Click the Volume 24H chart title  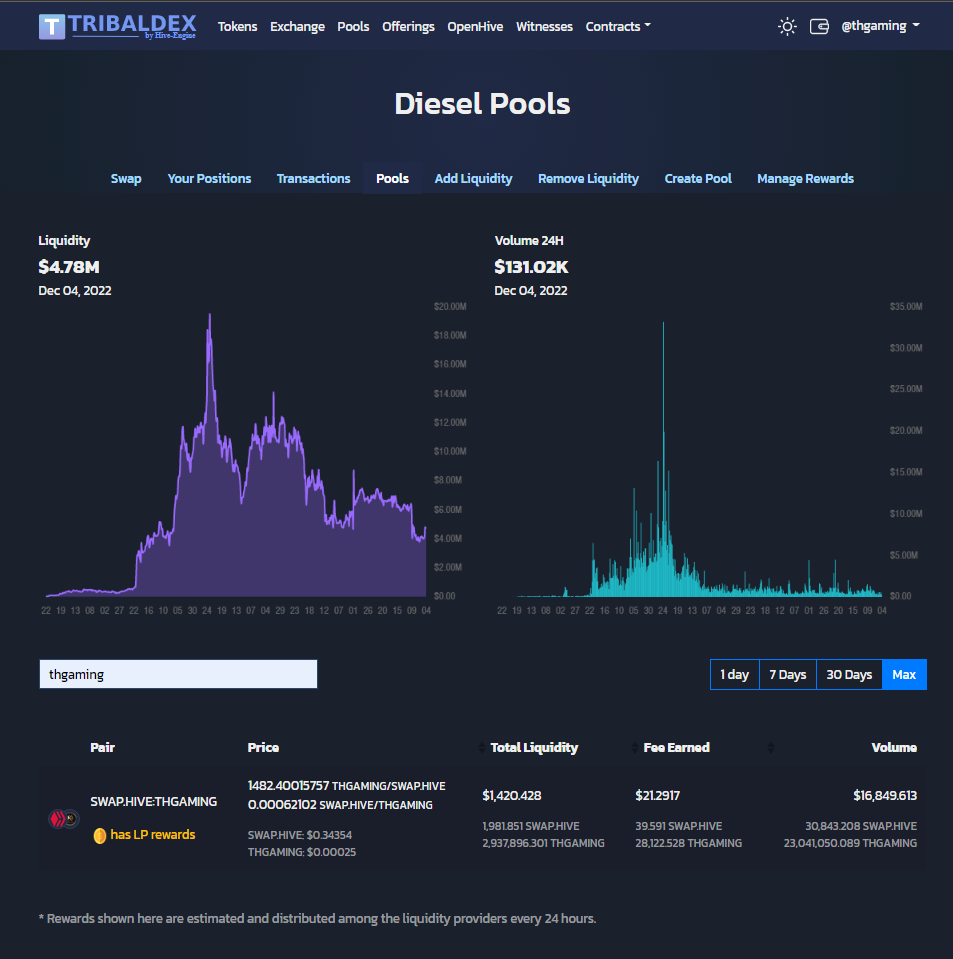[528, 240]
